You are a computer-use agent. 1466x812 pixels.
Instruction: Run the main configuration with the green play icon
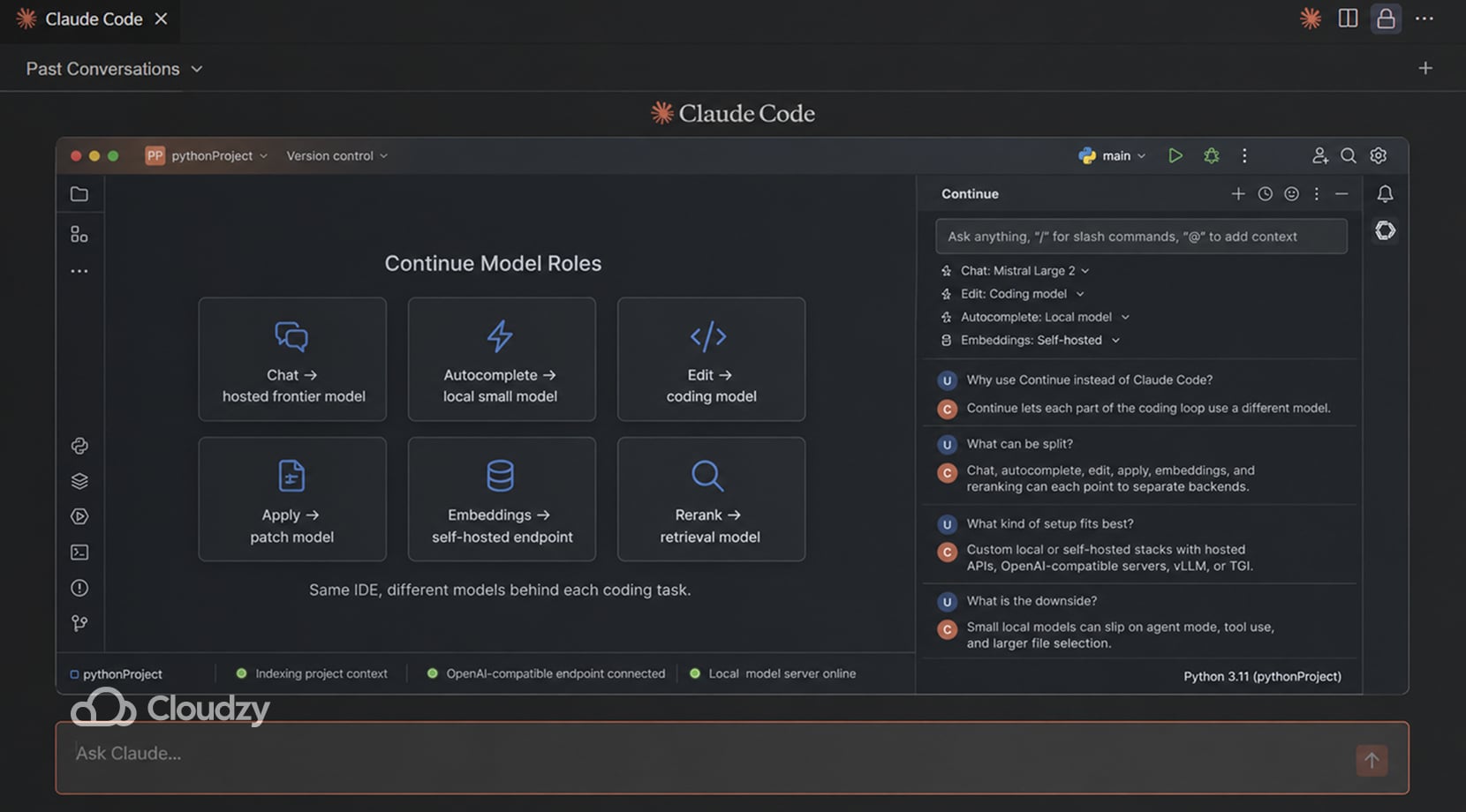coord(1175,155)
